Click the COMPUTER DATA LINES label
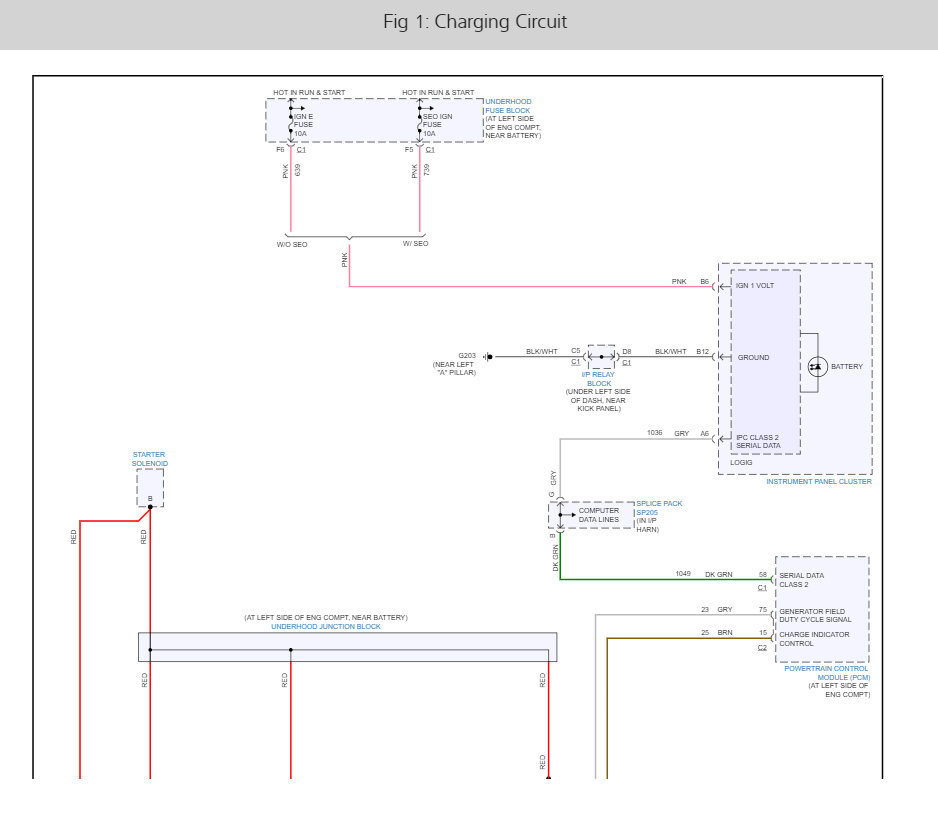 (598, 514)
